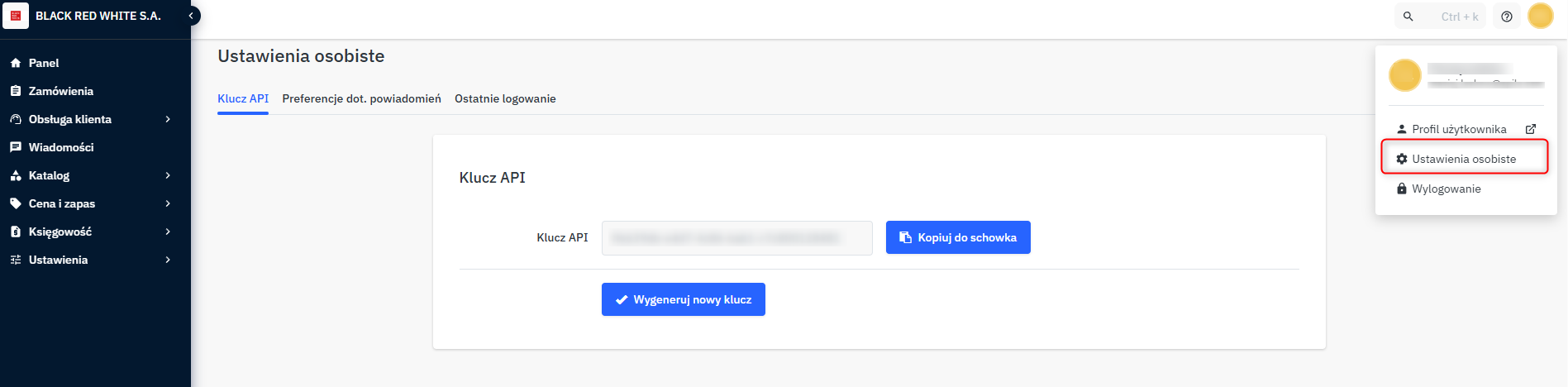The height and width of the screenshot is (387, 1568).
Task: Expand the Księgowość menu
Action: [168, 232]
